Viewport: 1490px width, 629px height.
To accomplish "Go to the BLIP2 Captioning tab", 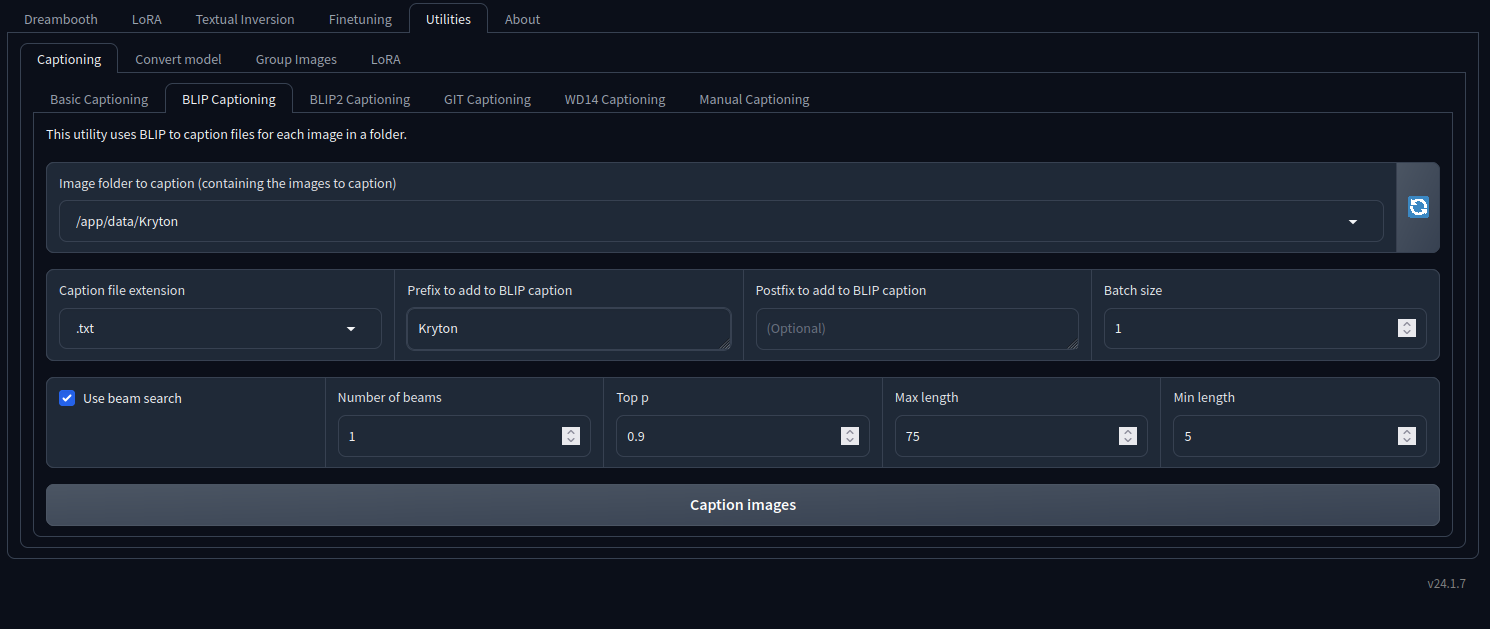I will click(x=359, y=99).
